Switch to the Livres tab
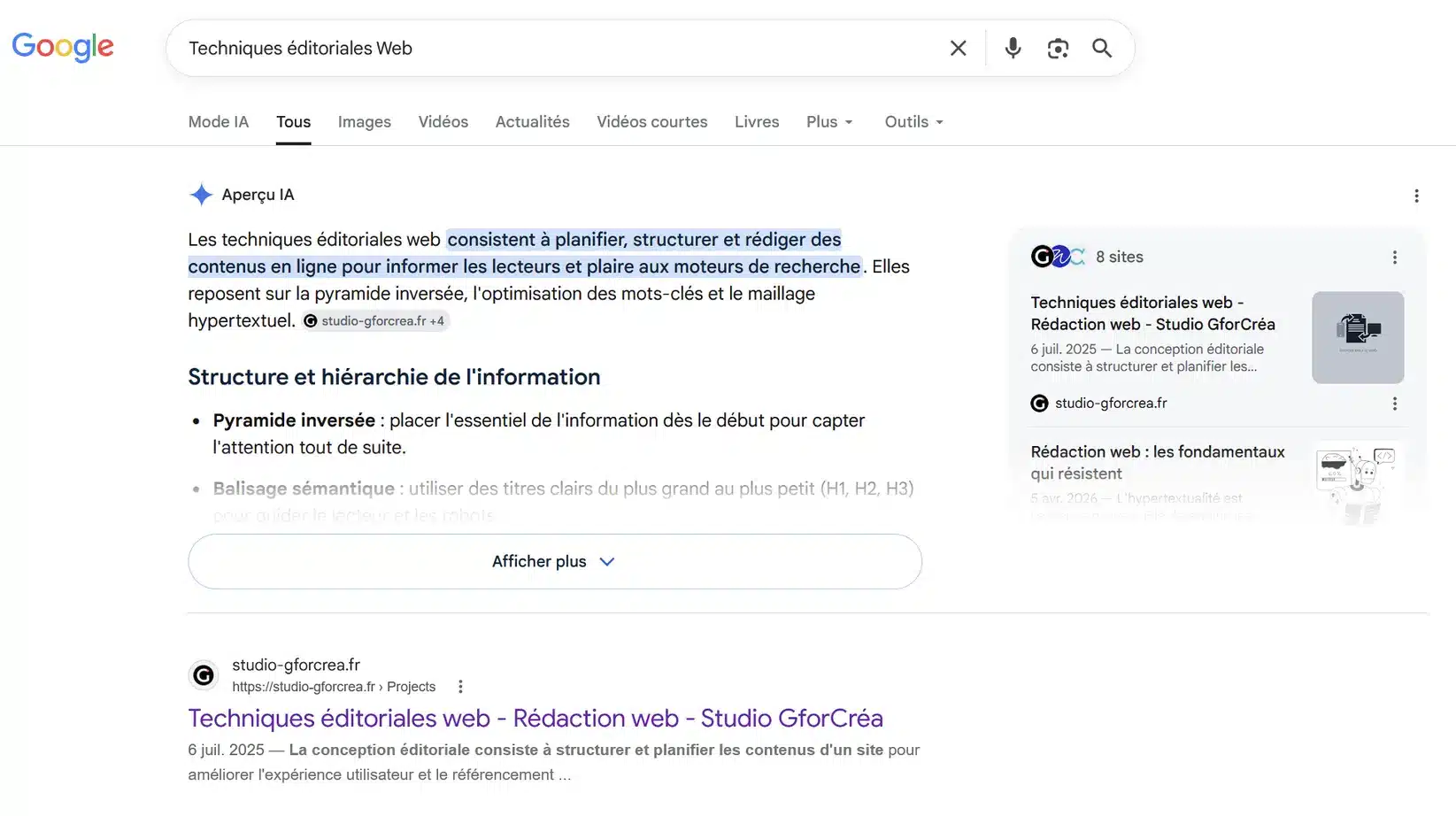1456x816 pixels. pos(757,122)
